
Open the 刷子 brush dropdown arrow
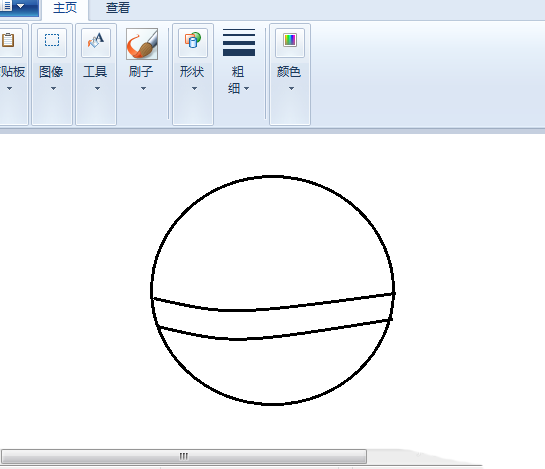pyautogui.click(x=143, y=89)
